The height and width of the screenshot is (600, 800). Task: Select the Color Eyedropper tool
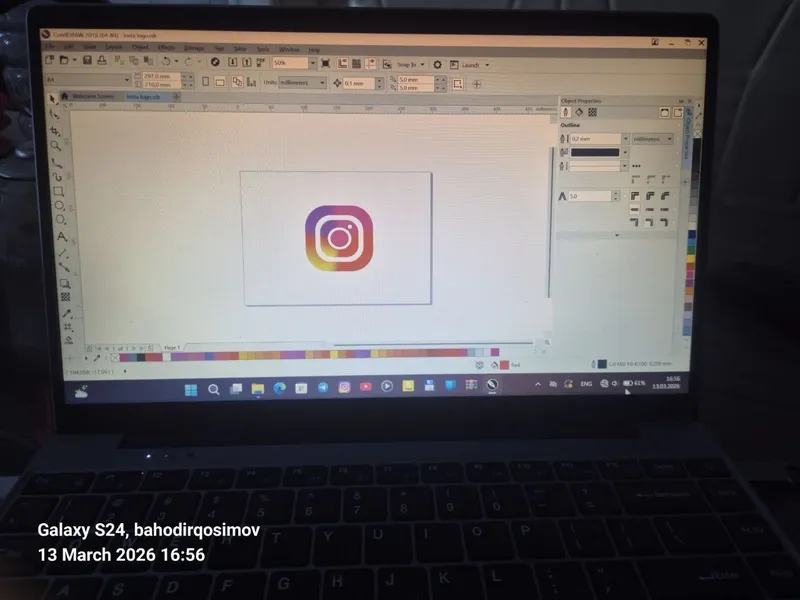(x=67, y=313)
